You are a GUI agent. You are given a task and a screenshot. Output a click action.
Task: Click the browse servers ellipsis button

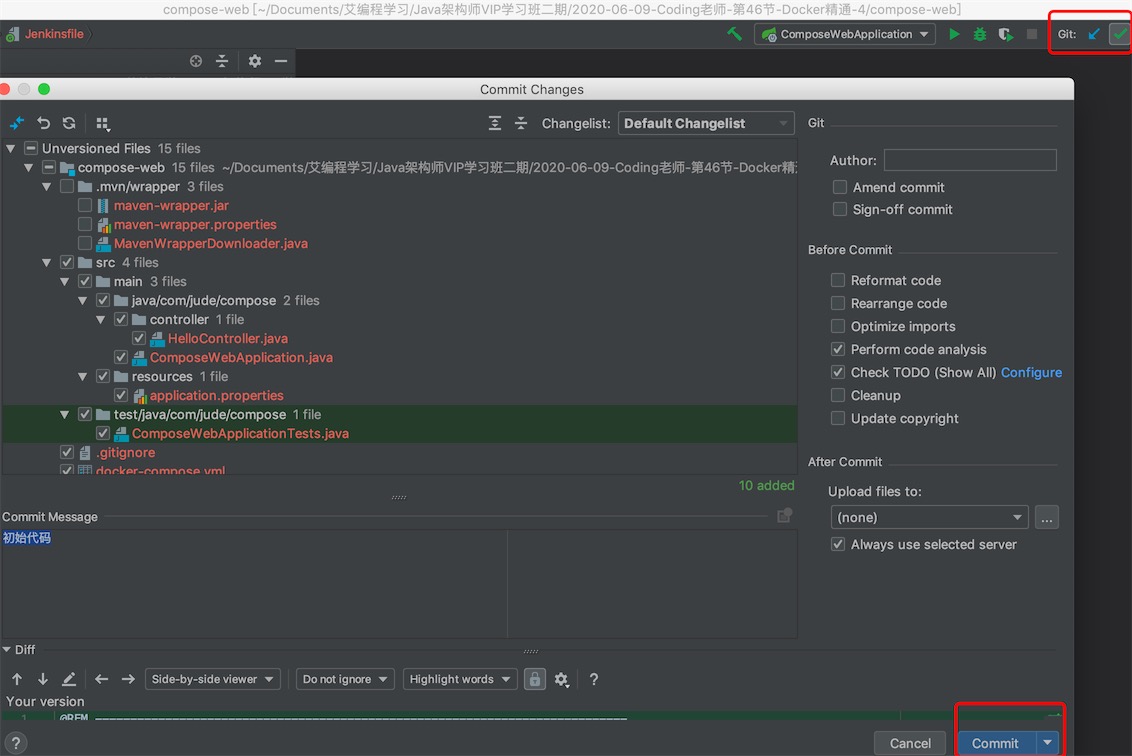(1047, 518)
